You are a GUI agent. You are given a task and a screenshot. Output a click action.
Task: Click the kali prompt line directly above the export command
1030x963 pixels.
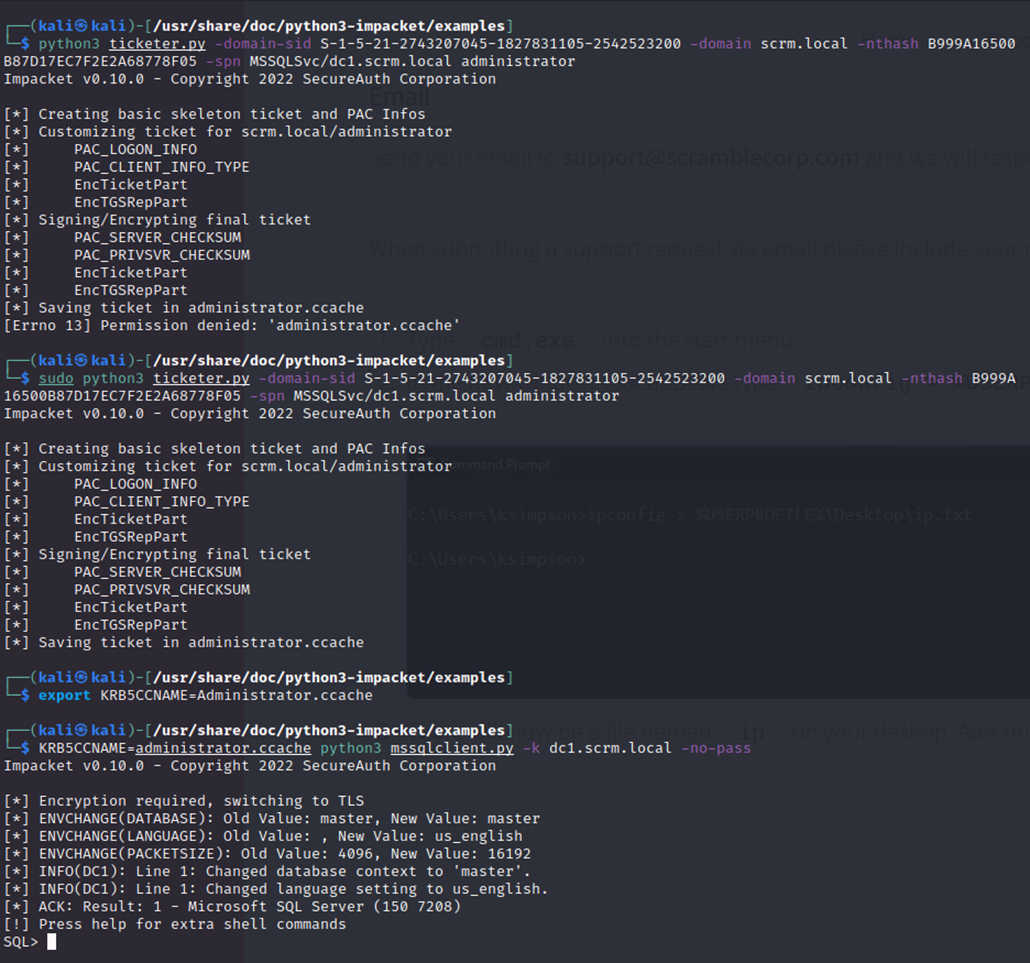click(259, 677)
